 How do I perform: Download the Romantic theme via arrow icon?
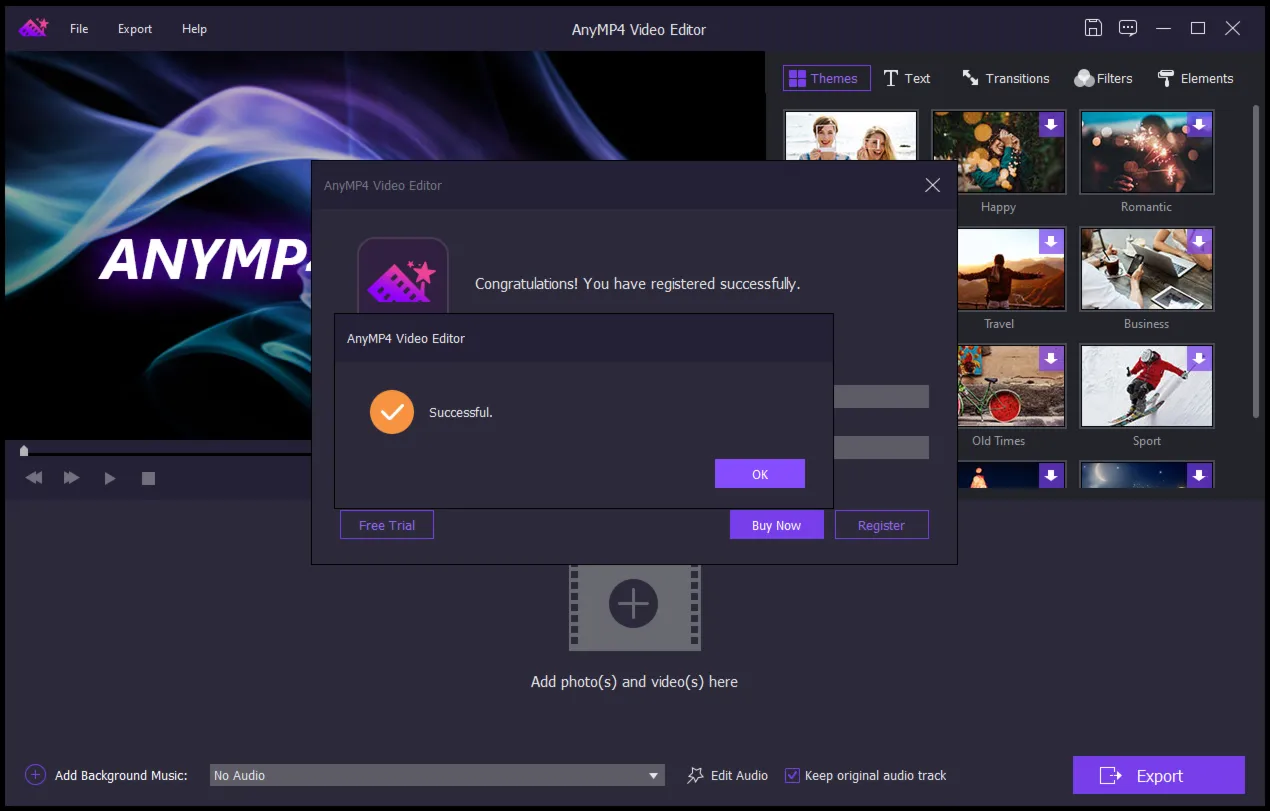pos(1199,125)
